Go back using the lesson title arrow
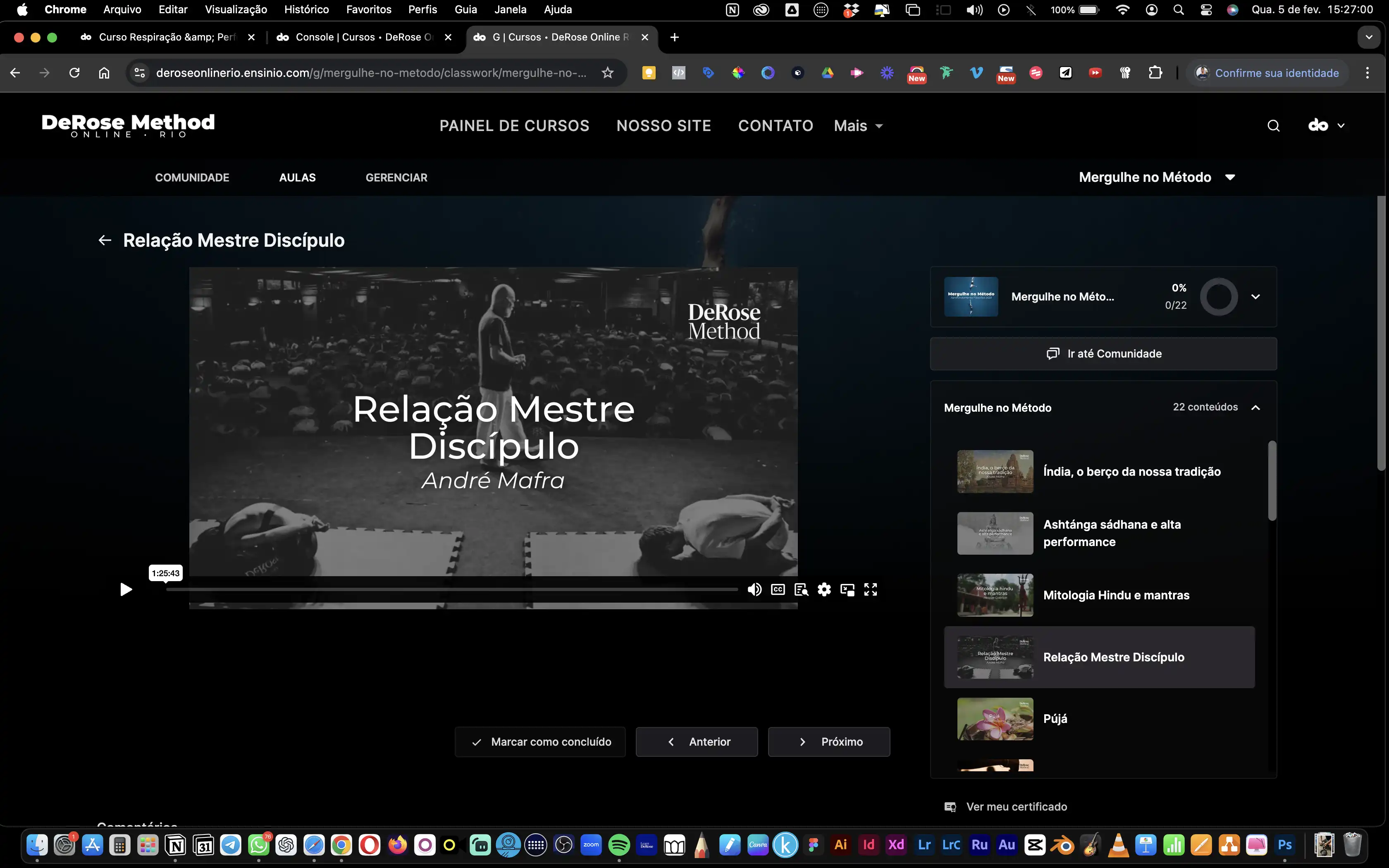1389x868 pixels. [105, 240]
